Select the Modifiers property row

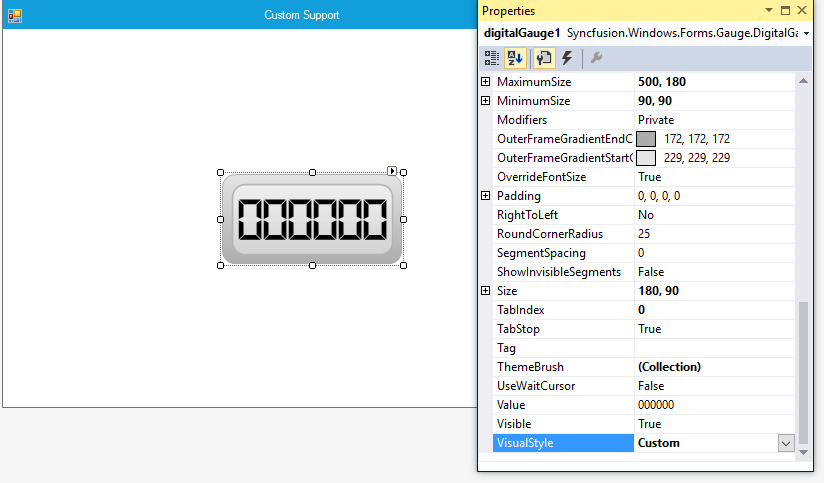click(x=643, y=120)
